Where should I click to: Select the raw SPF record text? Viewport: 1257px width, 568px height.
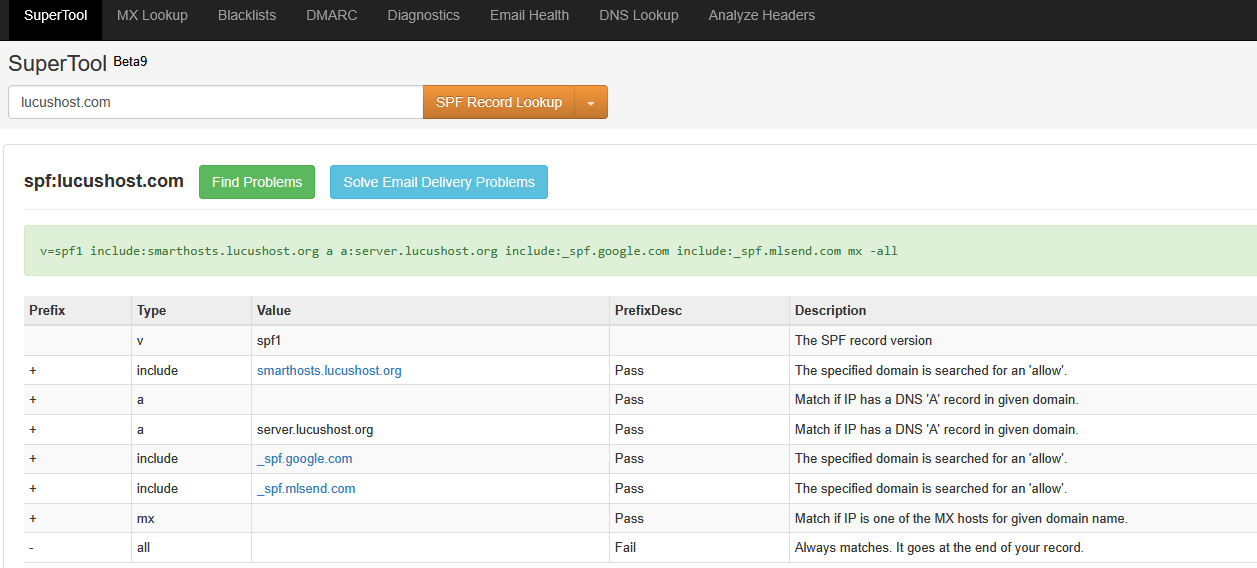tap(469, 251)
